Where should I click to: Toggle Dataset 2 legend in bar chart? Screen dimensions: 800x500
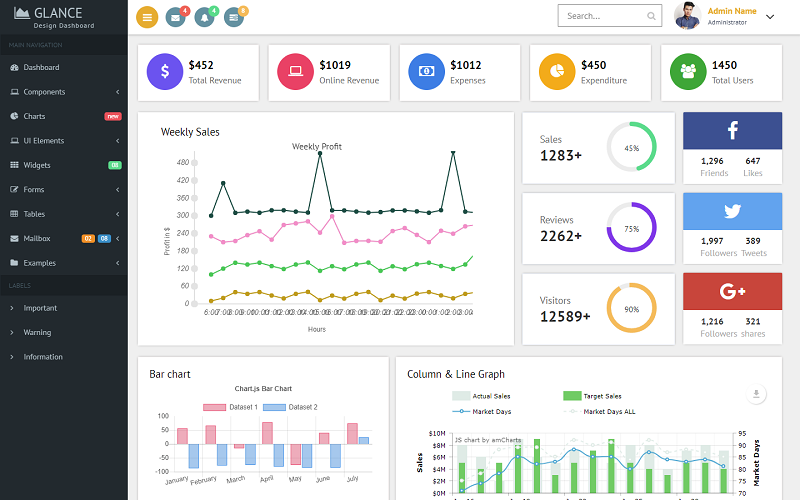(290, 407)
